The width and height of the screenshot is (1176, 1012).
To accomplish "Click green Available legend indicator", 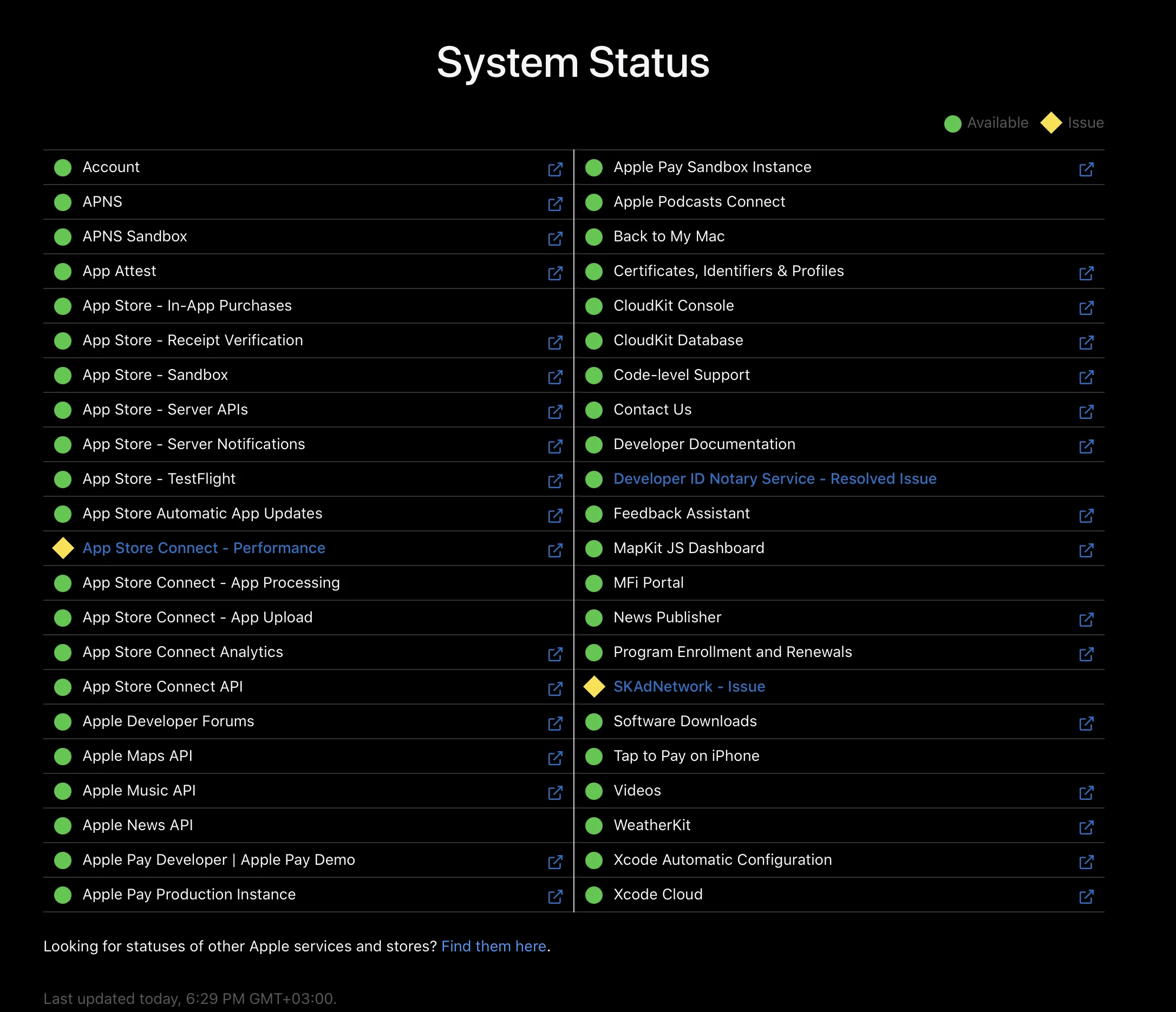I will click(952, 123).
